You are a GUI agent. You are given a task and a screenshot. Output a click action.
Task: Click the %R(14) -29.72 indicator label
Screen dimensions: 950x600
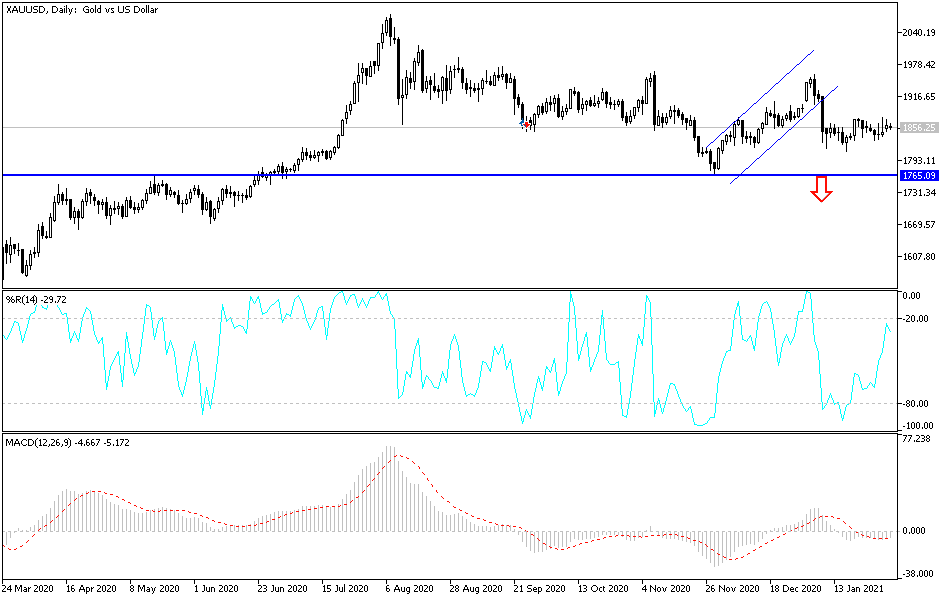(36, 299)
